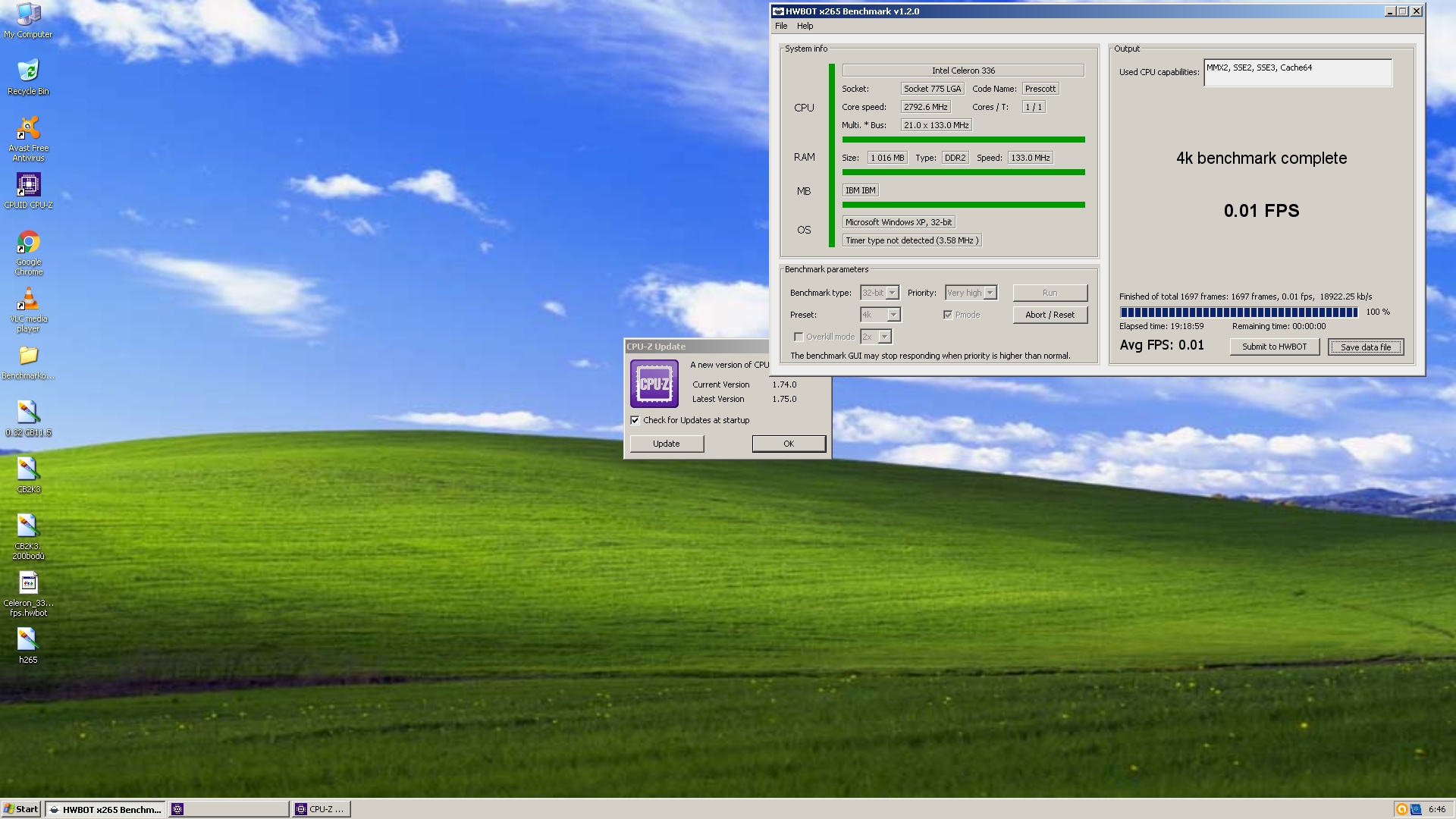Click the IBM IBM motherboard value
Viewport: 1456px width, 819px height.
860,190
